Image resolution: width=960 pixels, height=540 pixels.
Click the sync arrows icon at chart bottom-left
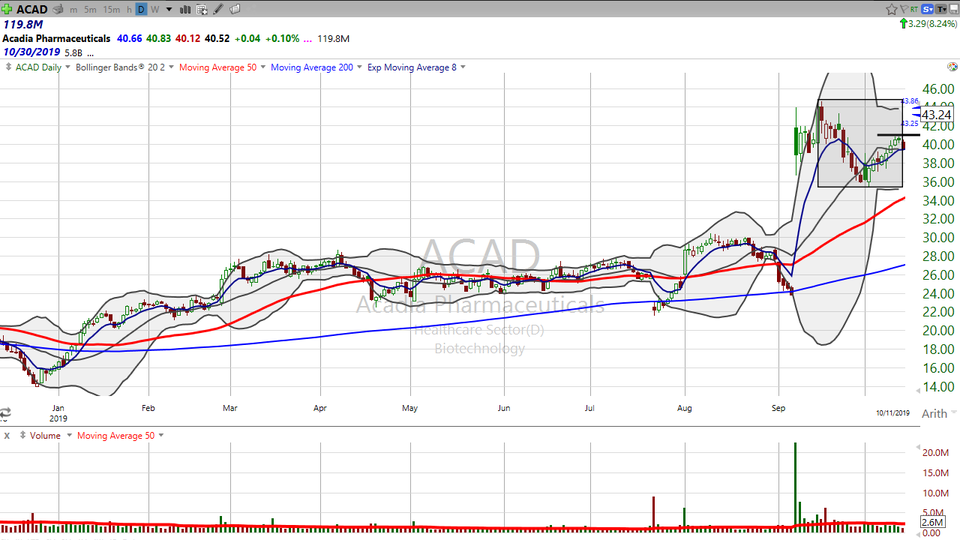(5, 414)
